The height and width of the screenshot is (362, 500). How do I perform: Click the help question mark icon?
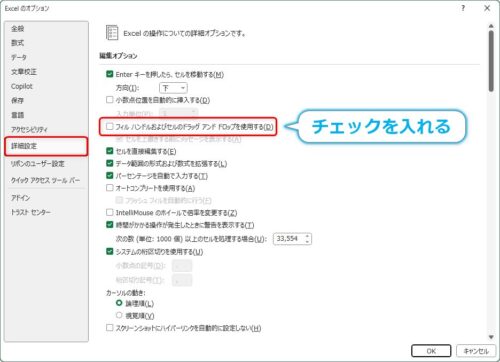point(463,8)
